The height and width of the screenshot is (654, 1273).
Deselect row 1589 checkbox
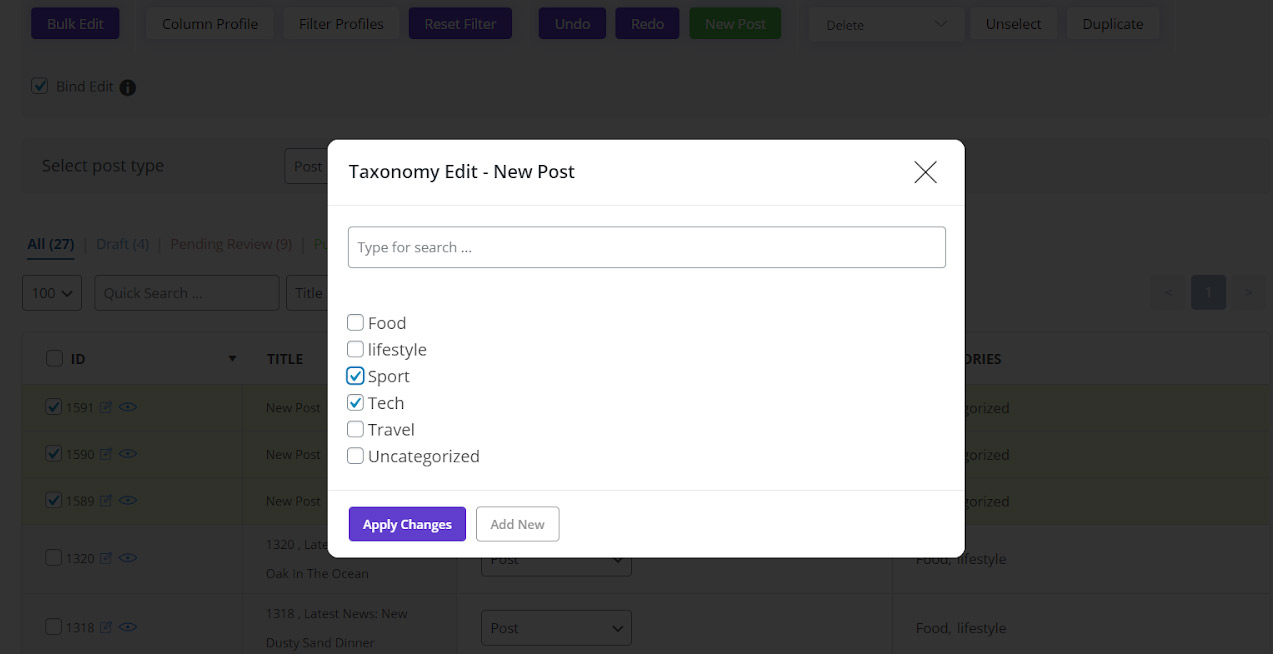pyautogui.click(x=54, y=500)
